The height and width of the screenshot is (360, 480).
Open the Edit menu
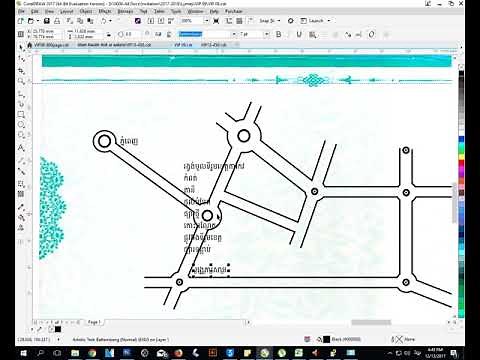(34, 11)
